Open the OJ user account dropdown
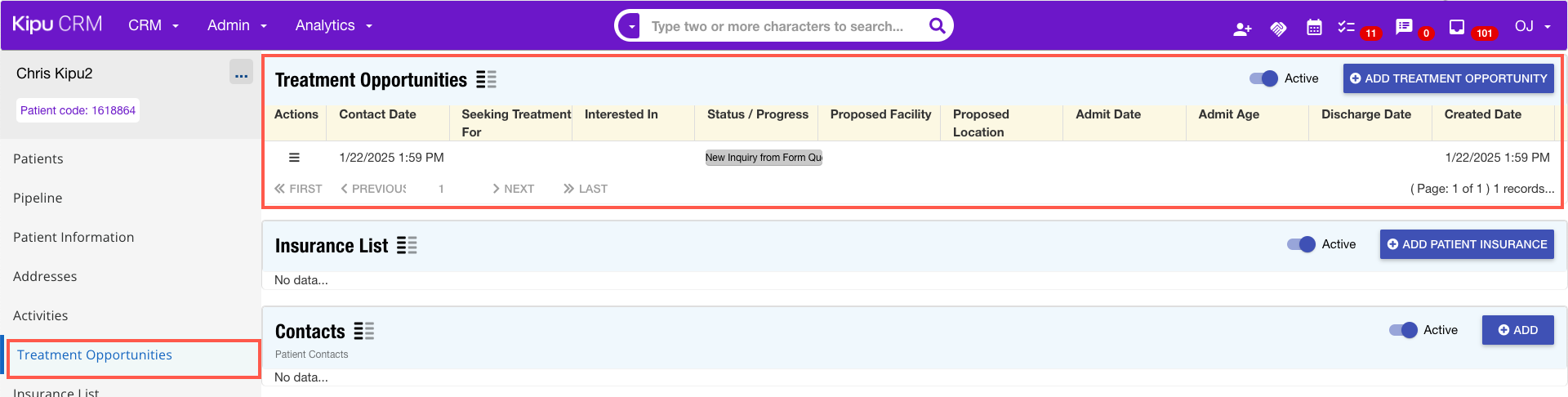This screenshot has height=397, width=1568. coord(1532,26)
